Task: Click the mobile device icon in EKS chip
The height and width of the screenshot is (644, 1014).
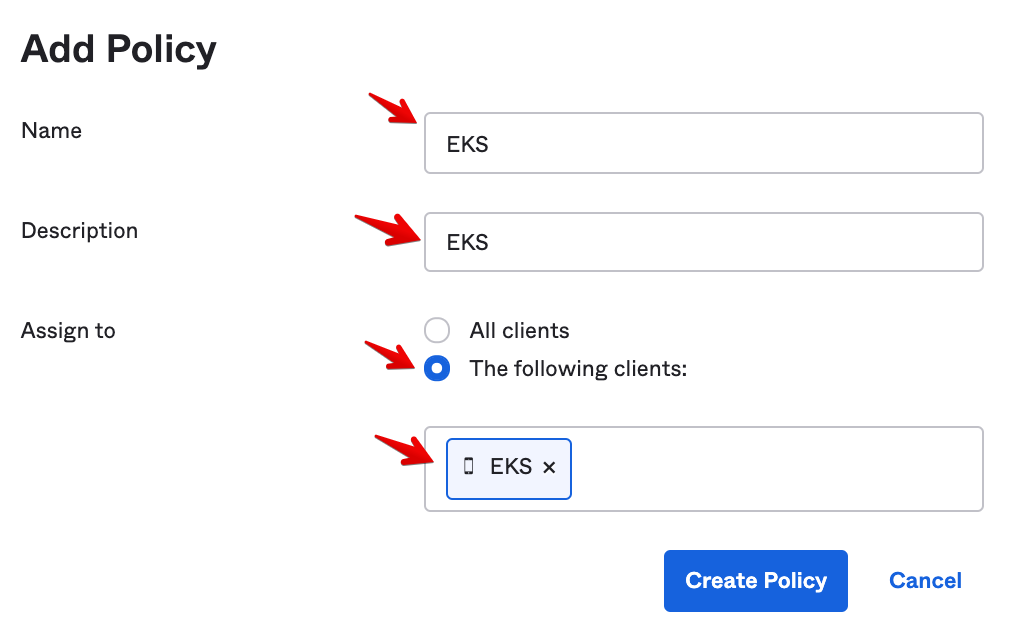Action: tap(469, 466)
